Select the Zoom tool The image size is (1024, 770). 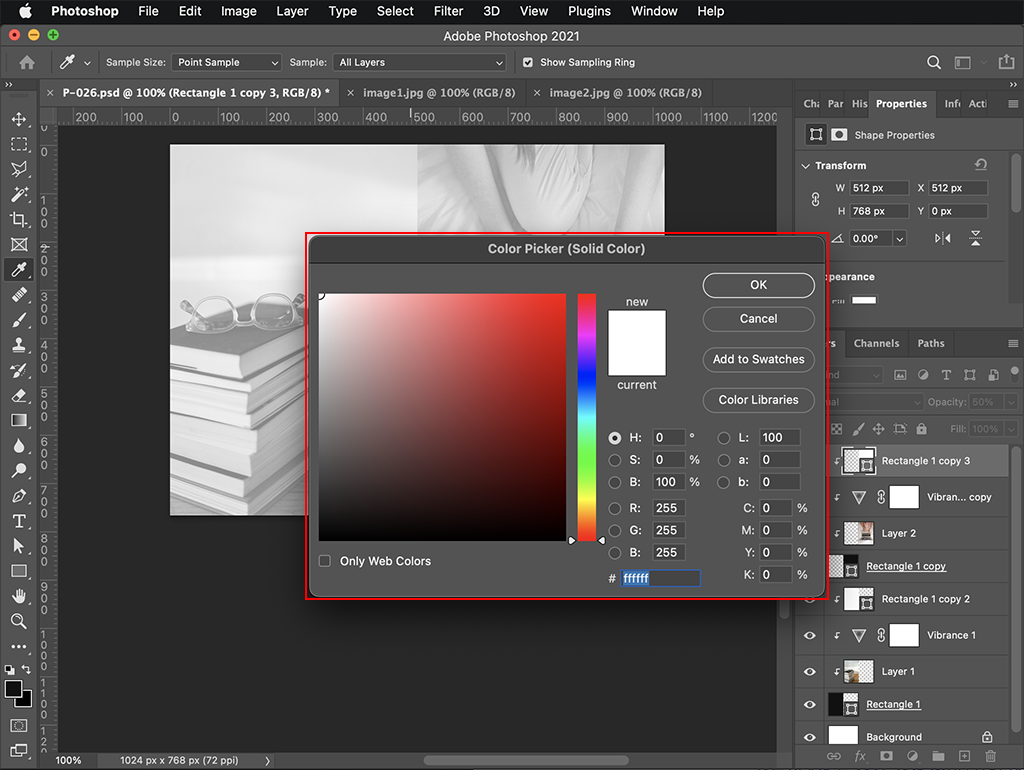(19, 621)
